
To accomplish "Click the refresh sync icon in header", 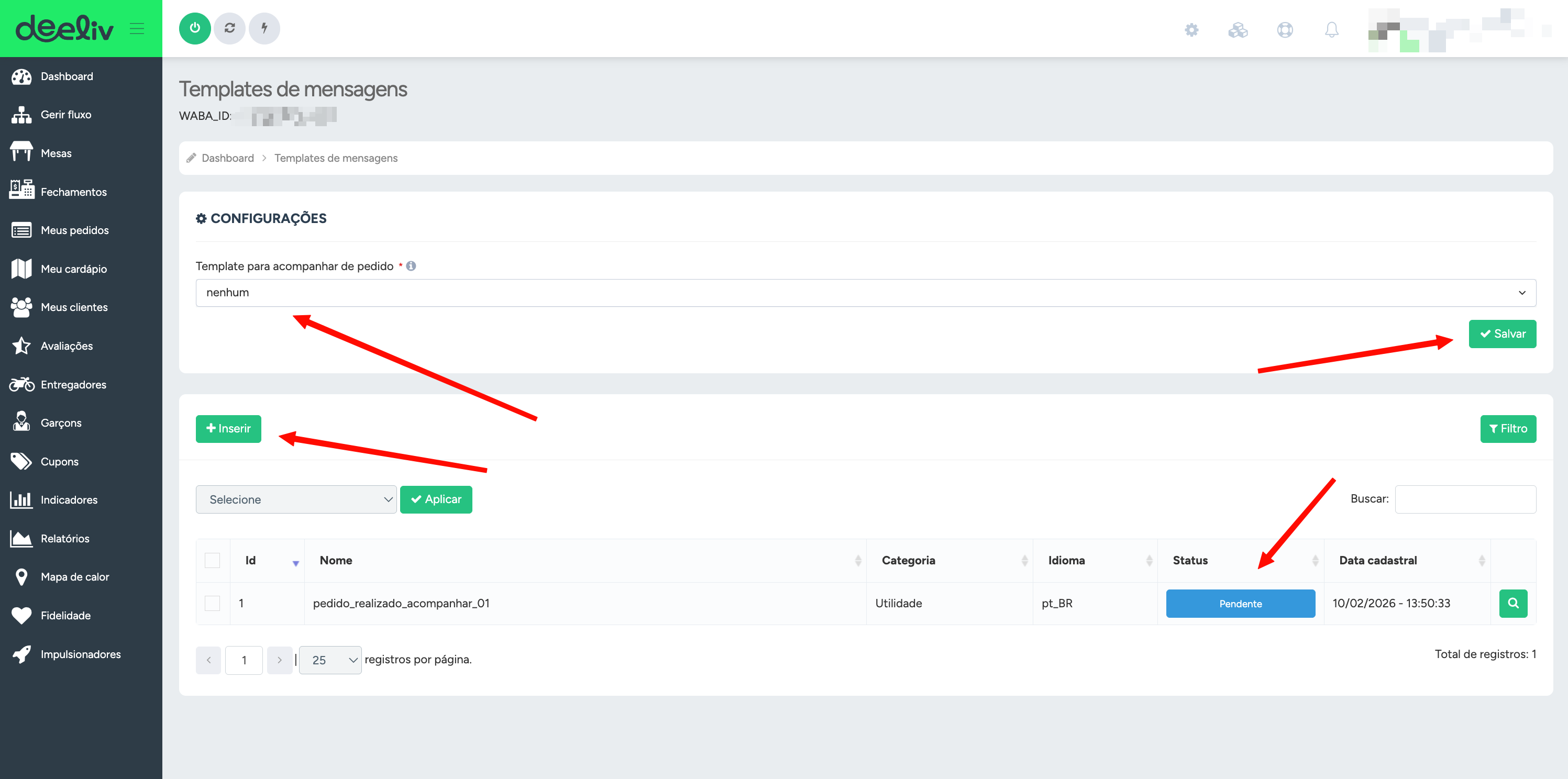I will (x=229, y=28).
